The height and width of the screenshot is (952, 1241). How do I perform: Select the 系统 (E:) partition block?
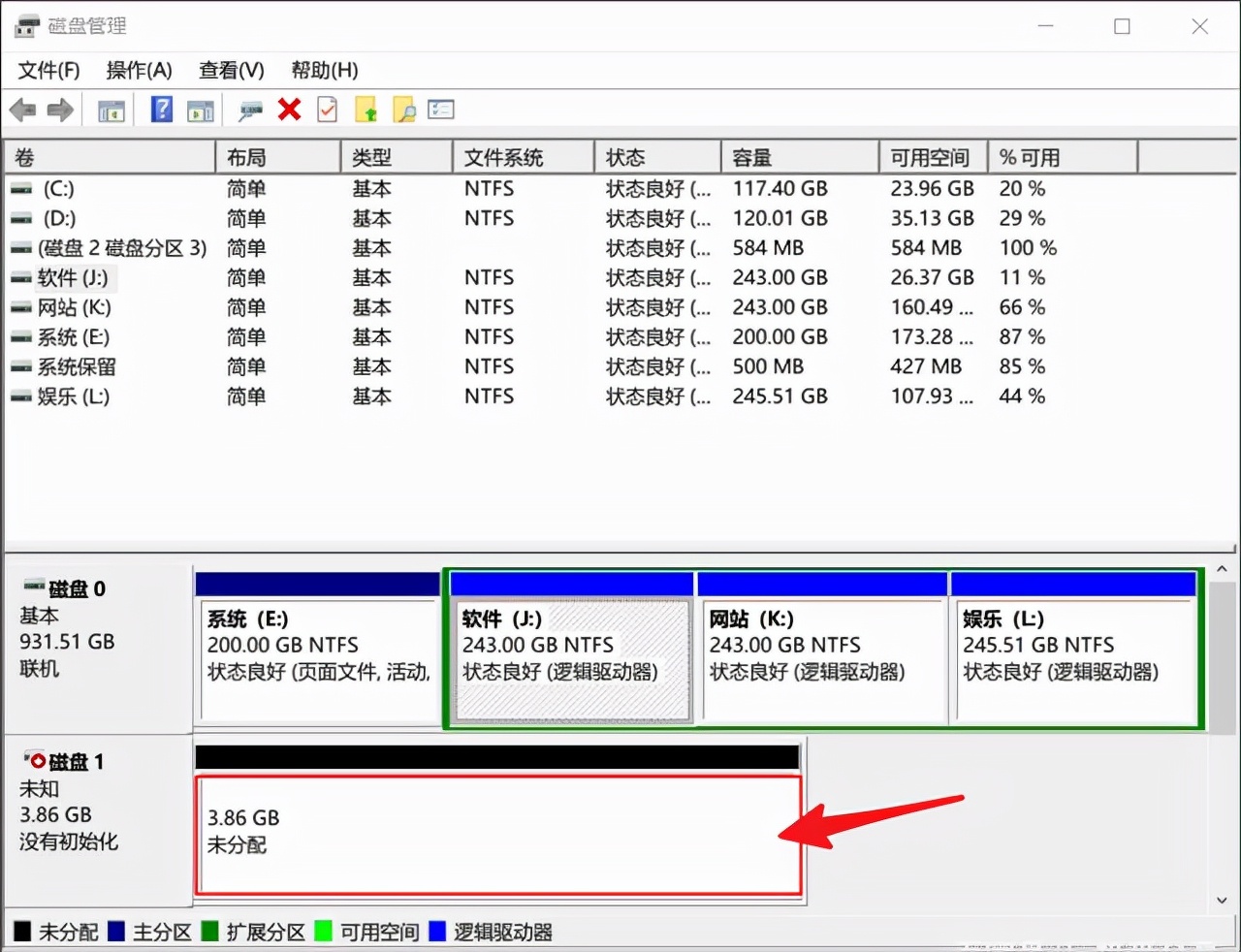[316, 650]
